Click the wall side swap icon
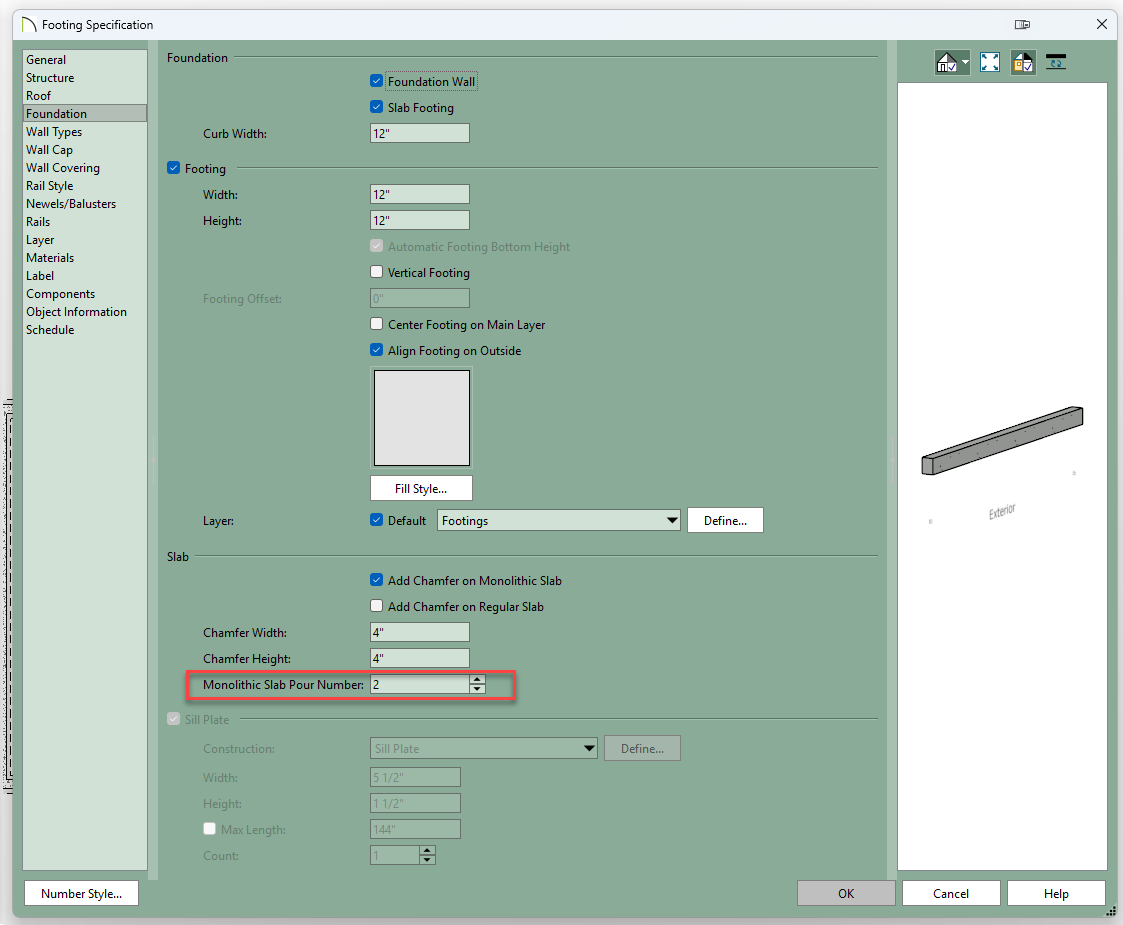This screenshot has height=925, width=1123. [1056, 62]
